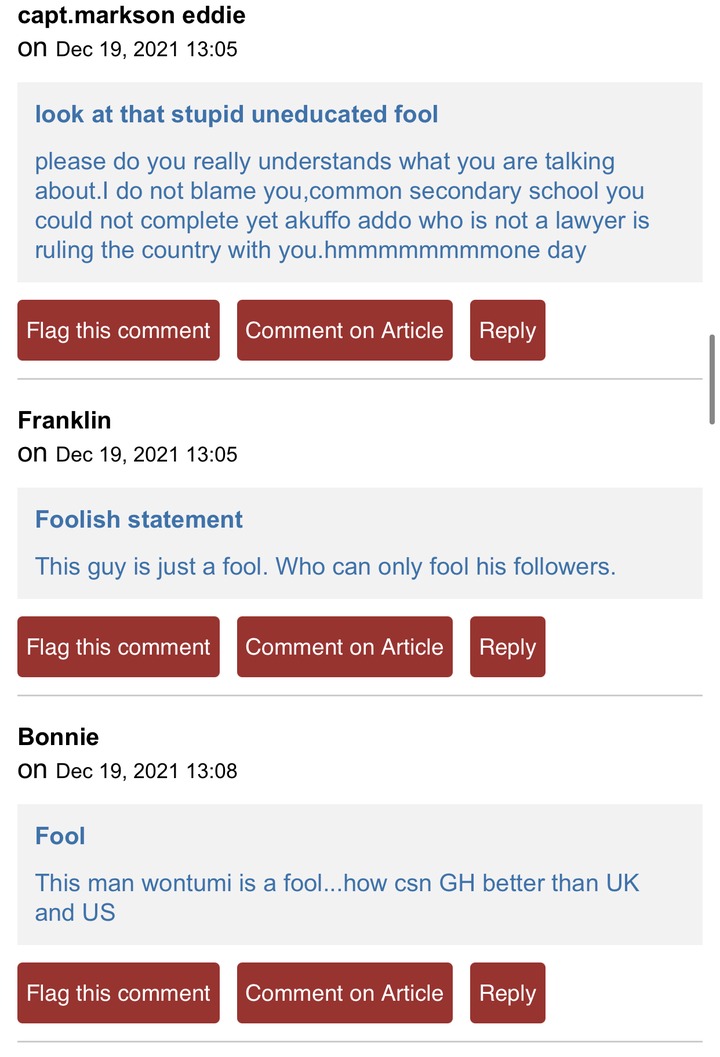Click Comment on Article under Franklin's comment
This screenshot has height=1057, width=720.
[344, 646]
